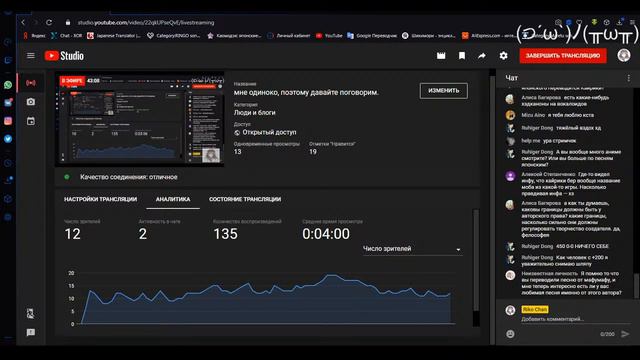640x360 pixels.
Task: Click the share arrow icon in header
Action: [x=482, y=56]
